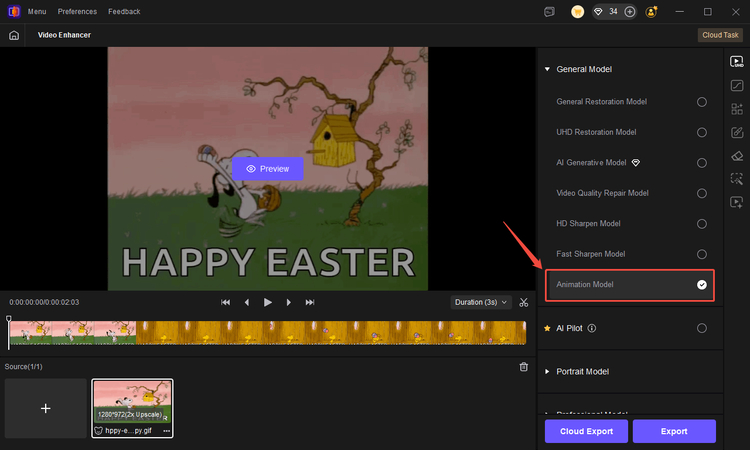The height and width of the screenshot is (450, 750).
Task: Click the Video Enhancer tab title
Action: click(x=64, y=35)
